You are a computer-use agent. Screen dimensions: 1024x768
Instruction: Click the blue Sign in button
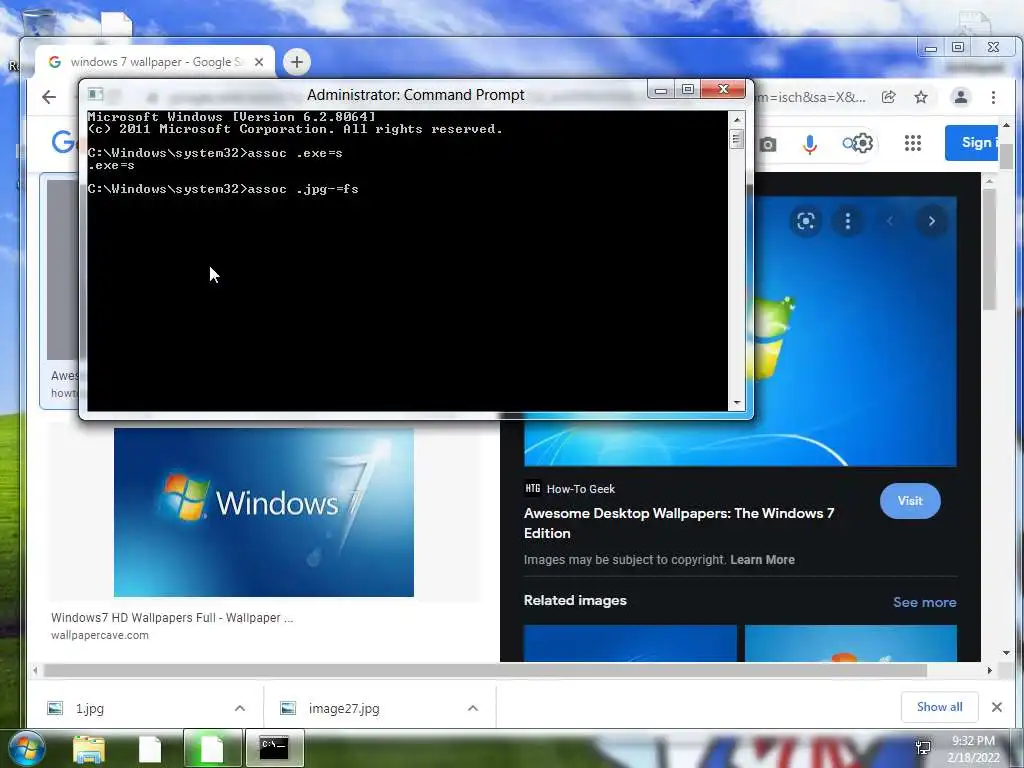tap(971, 142)
